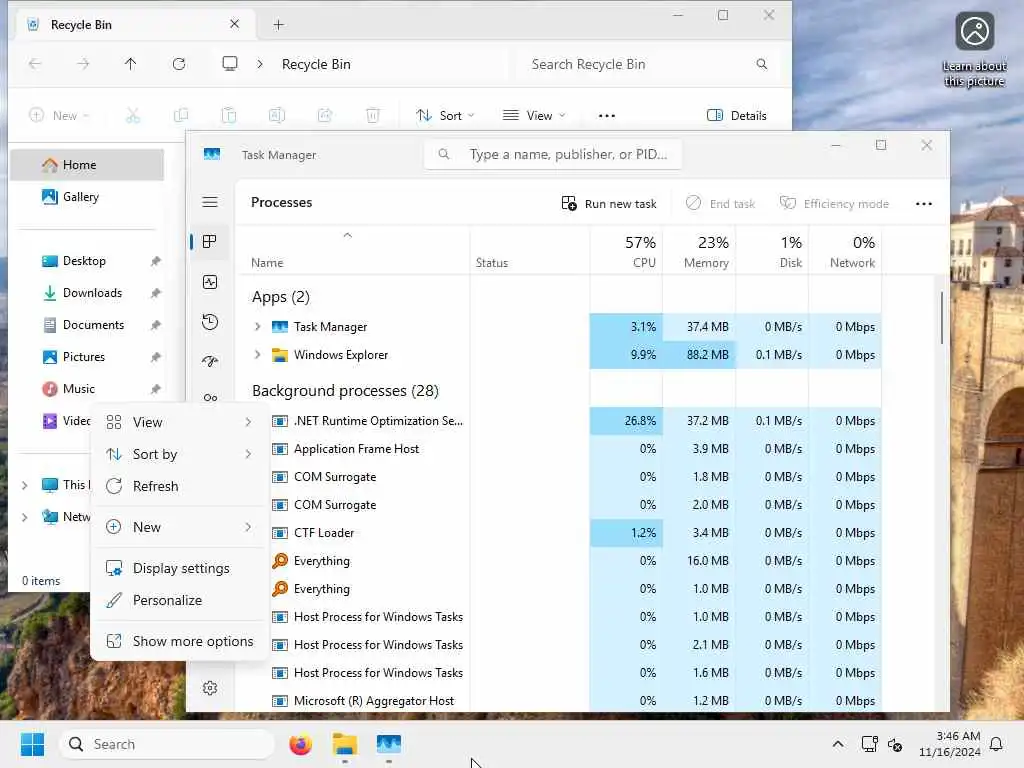This screenshot has width=1024, height=768.
Task: Open Task Manager more options ellipsis
Action: coord(923,204)
